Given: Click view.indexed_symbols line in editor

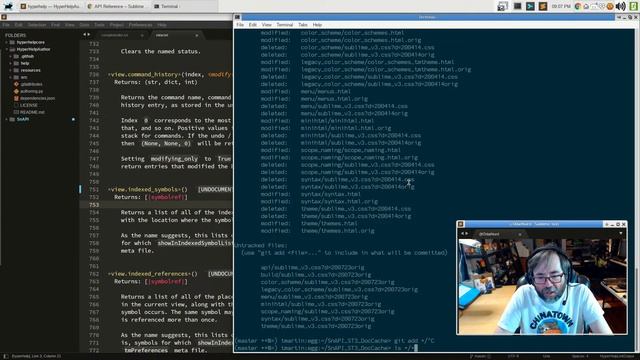Looking at the screenshot, I should [170, 189].
